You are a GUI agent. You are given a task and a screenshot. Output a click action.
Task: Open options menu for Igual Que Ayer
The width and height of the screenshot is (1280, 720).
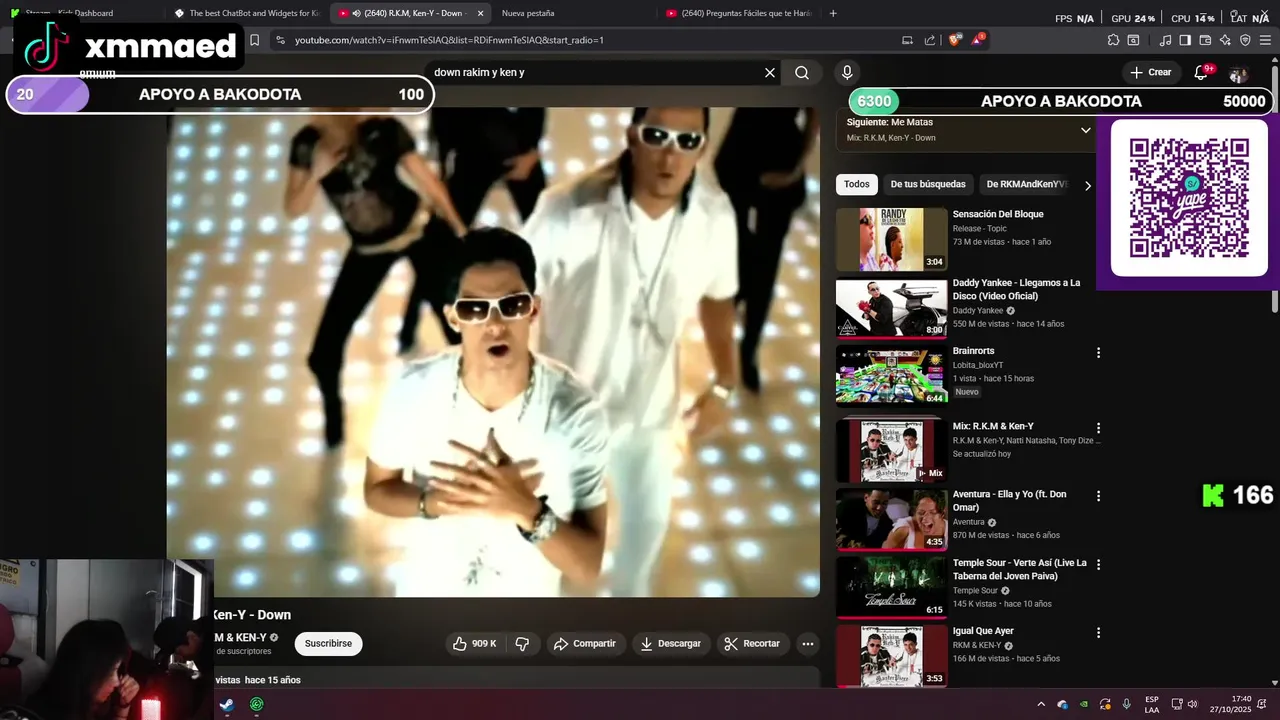point(1098,633)
